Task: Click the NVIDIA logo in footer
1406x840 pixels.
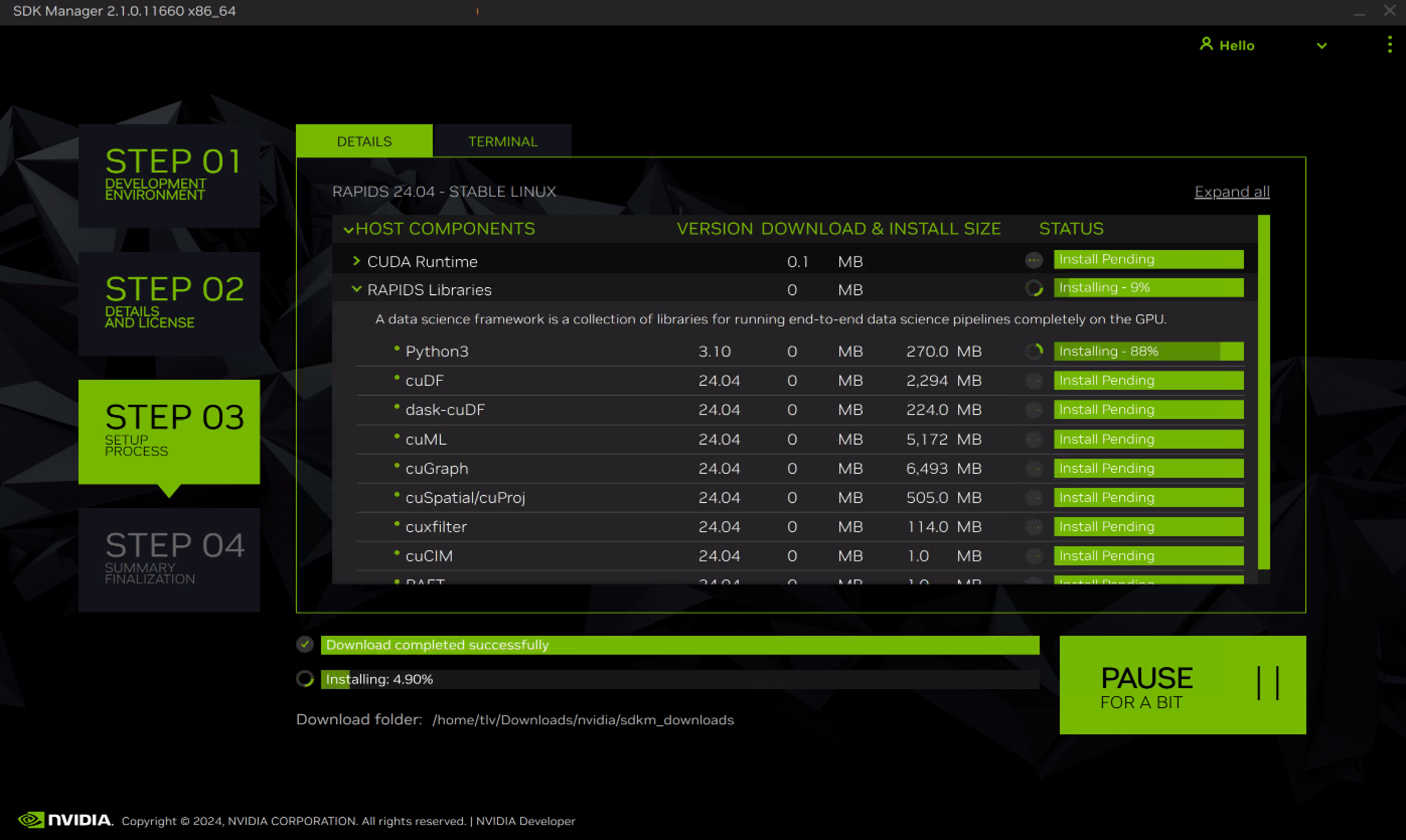Action: click(x=65, y=820)
